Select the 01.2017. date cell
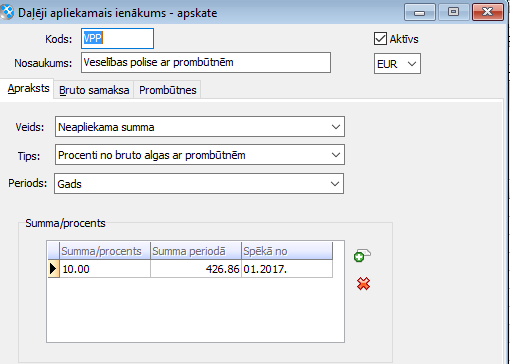The width and height of the screenshot is (510, 364). click(x=287, y=269)
